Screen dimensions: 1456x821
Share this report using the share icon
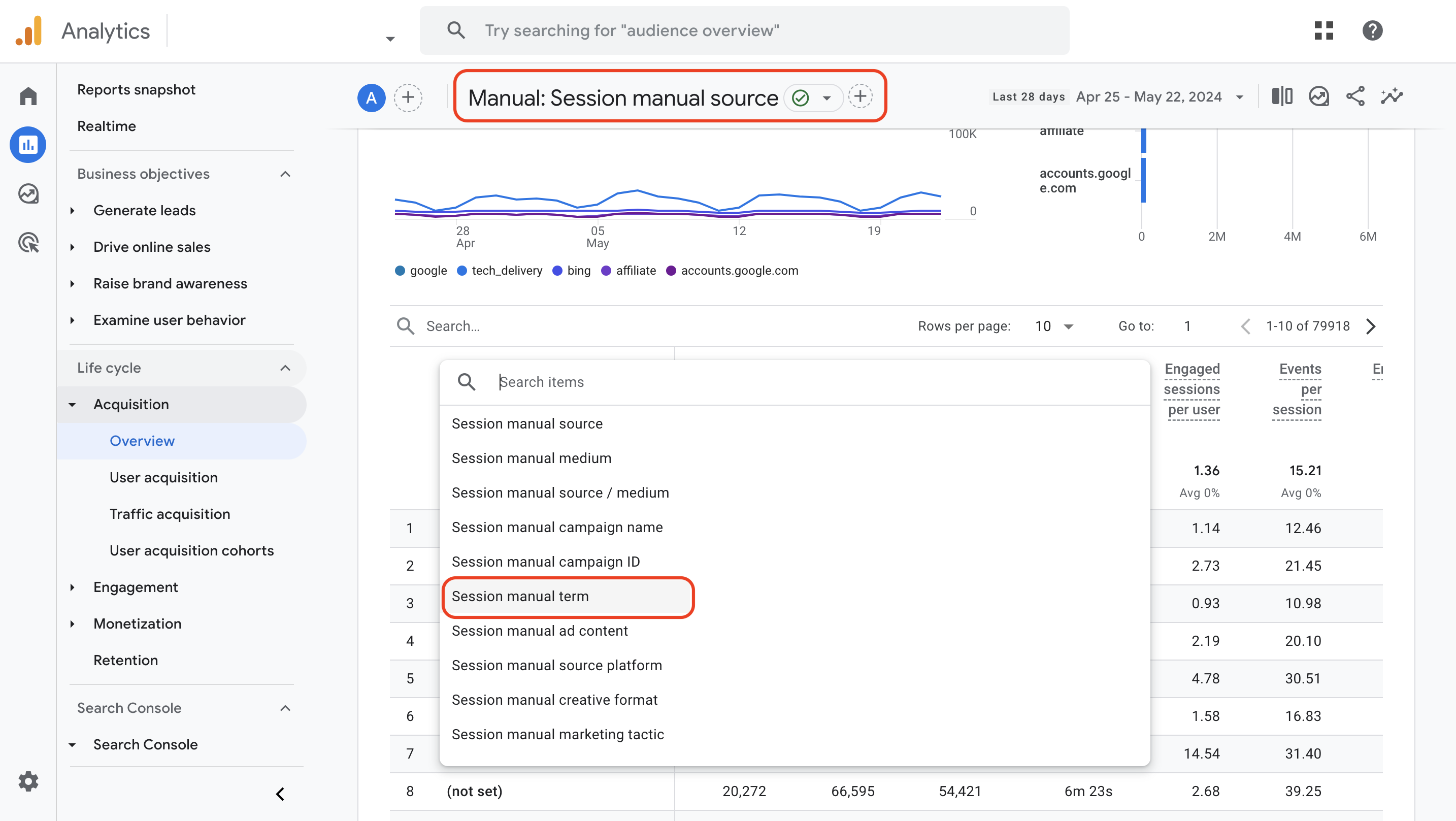coord(1356,96)
